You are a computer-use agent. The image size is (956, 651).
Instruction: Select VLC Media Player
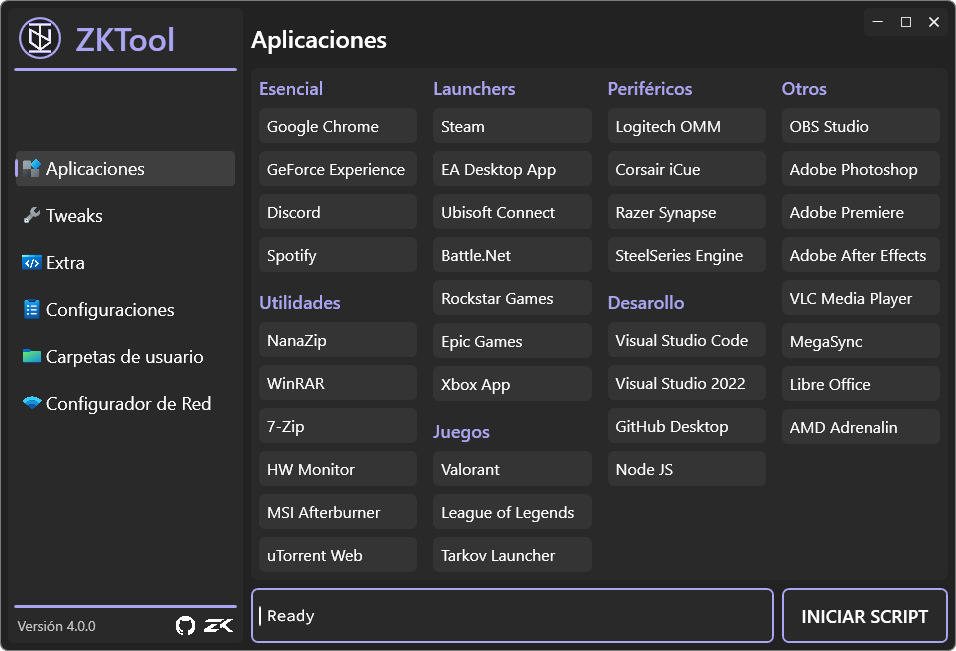pyautogui.click(x=861, y=297)
